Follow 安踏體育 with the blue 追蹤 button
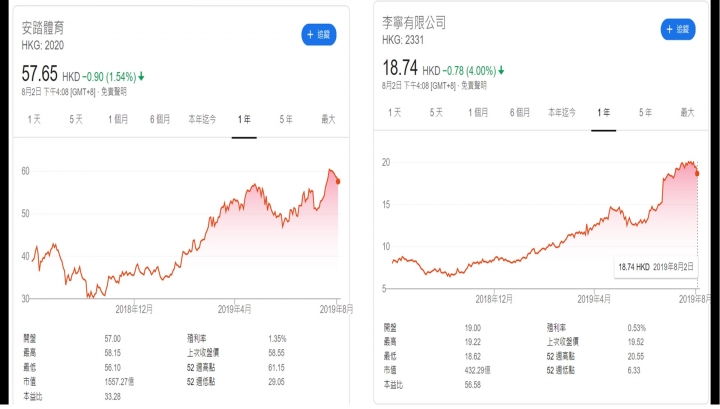The height and width of the screenshot is (409, 720). pyautogui.click(x=319, y=35)
